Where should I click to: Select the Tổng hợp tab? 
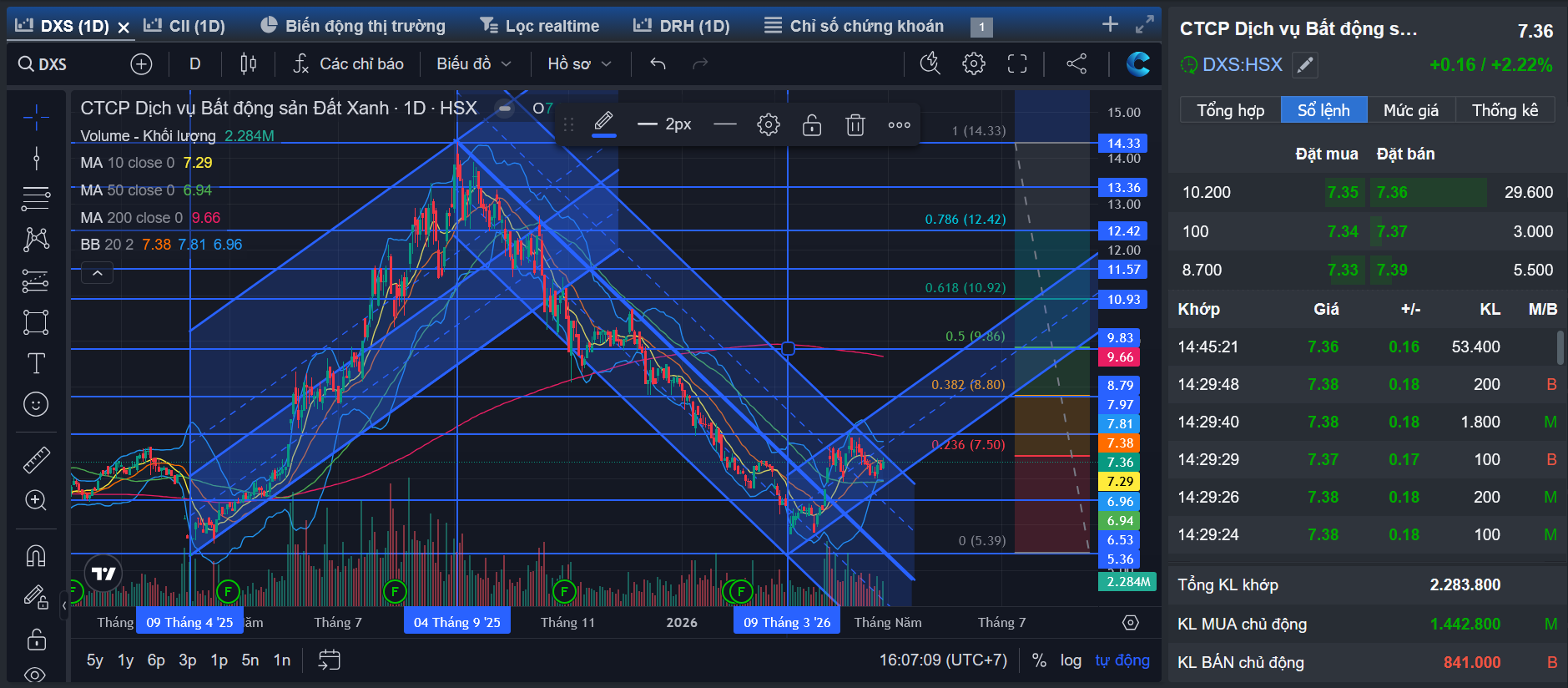[x=1230, y=110]
